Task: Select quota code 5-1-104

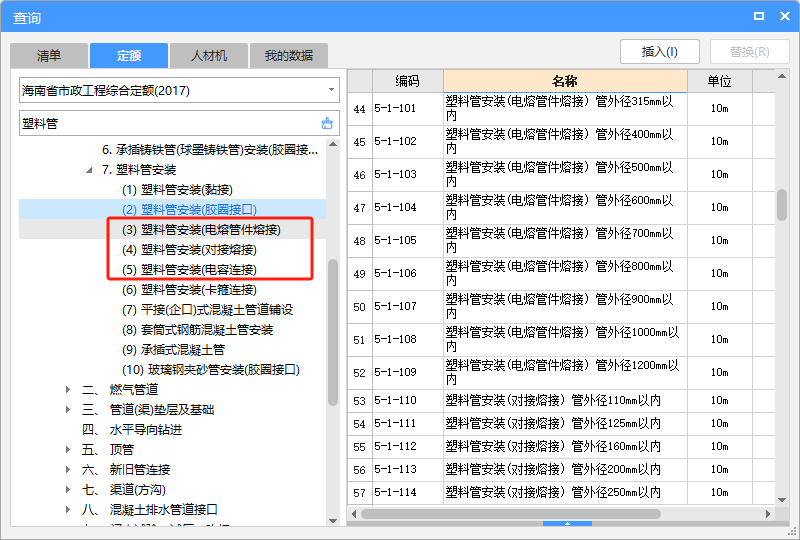Action: coord(395,207)
